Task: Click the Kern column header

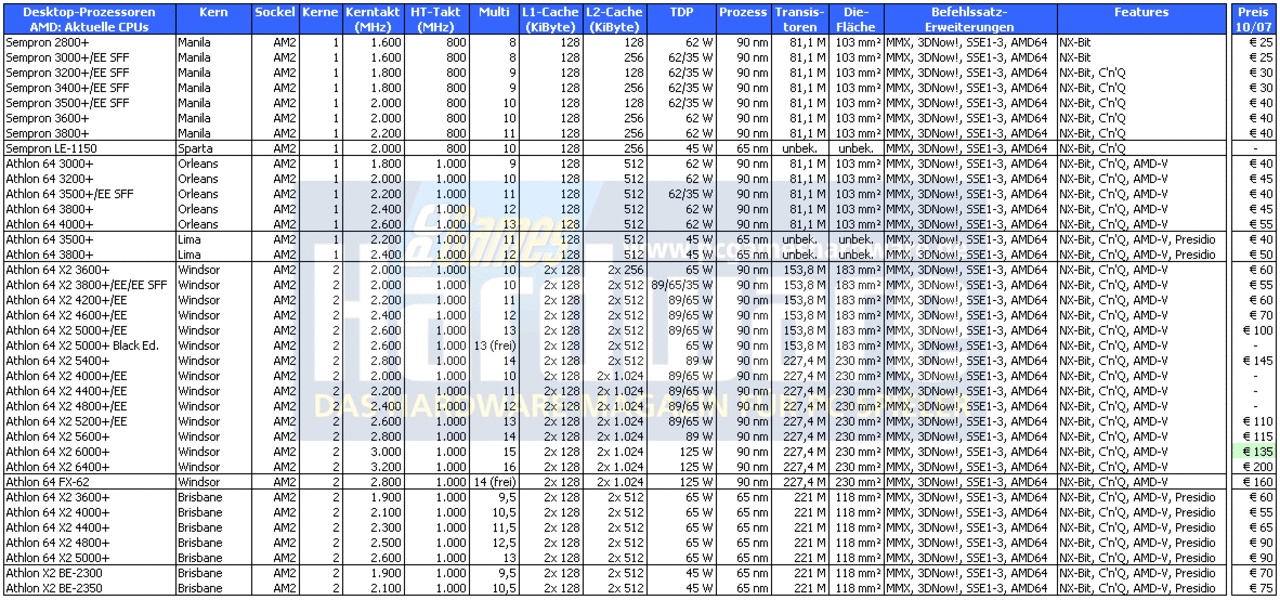Action: [x=213, y=12]
